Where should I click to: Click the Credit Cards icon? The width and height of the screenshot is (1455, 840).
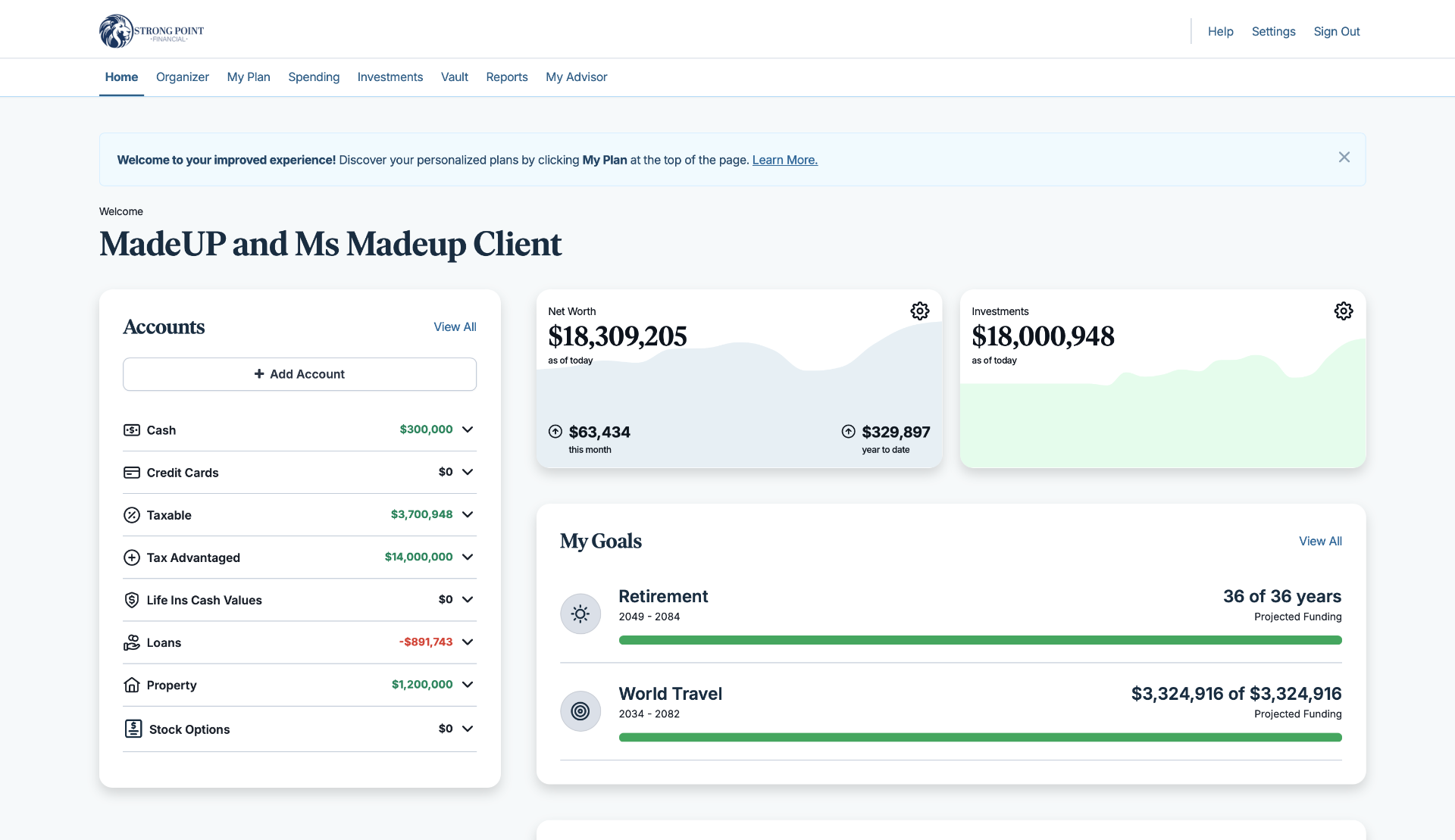pos(131,472)
